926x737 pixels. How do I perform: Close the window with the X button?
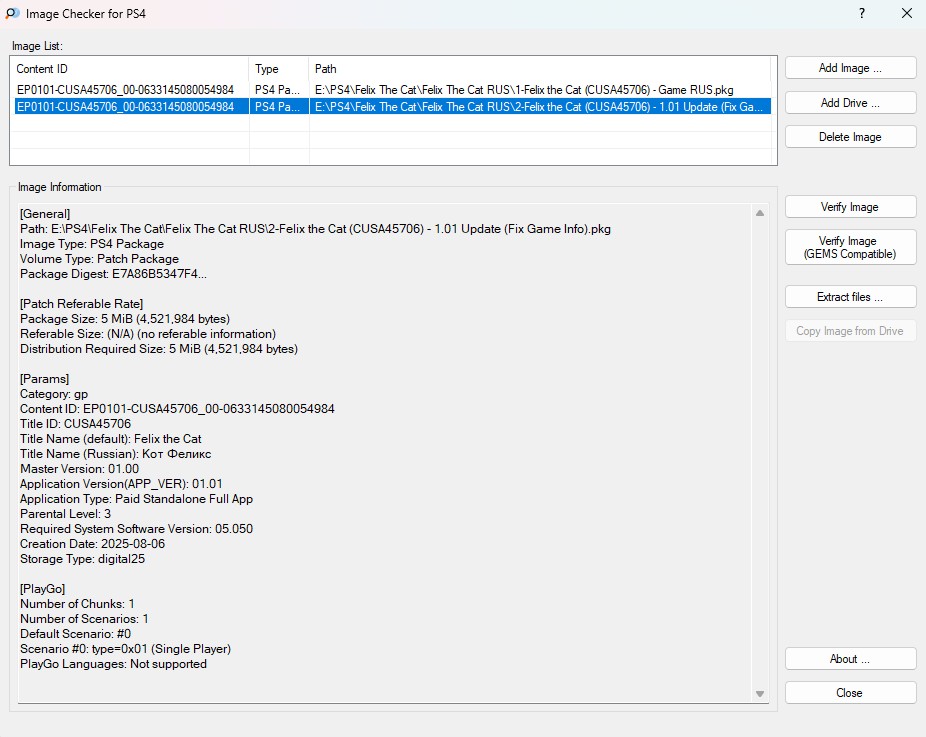907,13
